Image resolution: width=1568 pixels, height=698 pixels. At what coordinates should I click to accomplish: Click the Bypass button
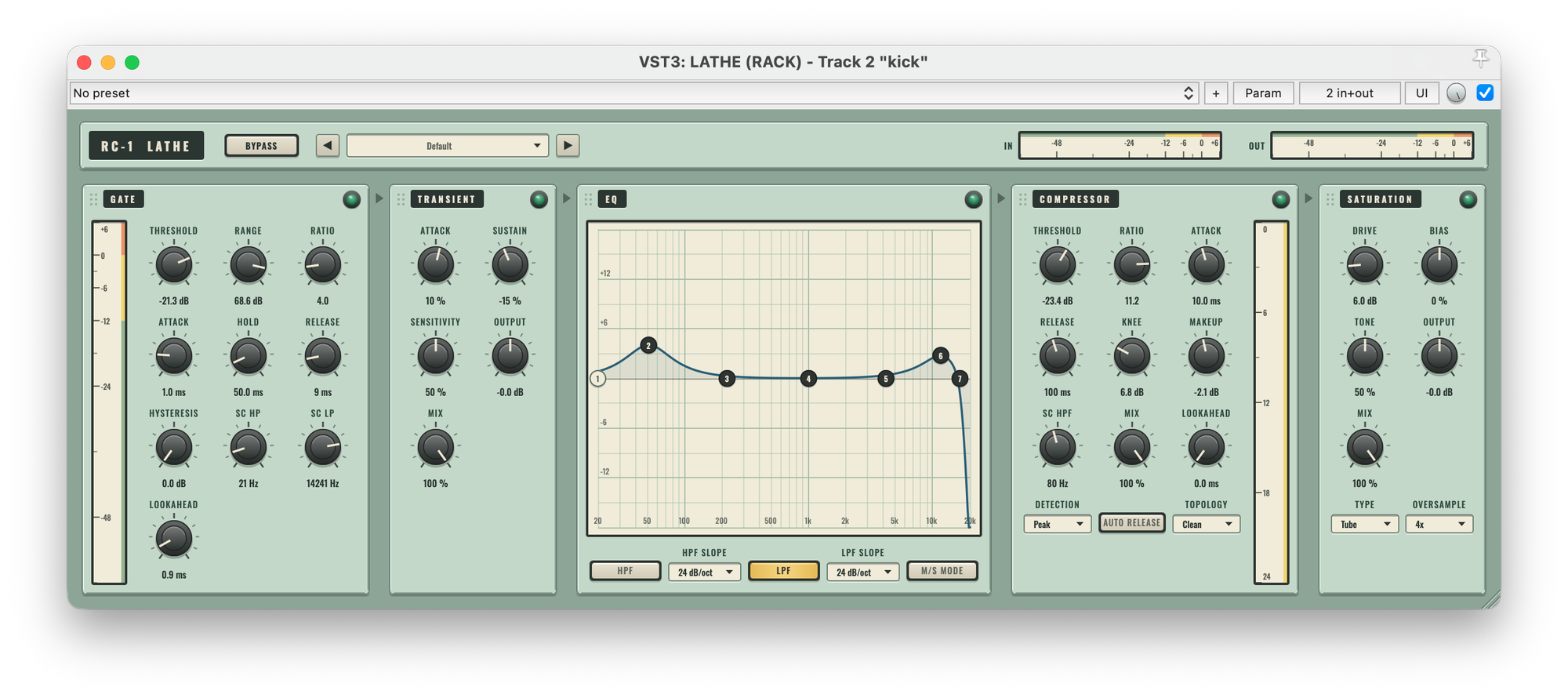(261, 146)
